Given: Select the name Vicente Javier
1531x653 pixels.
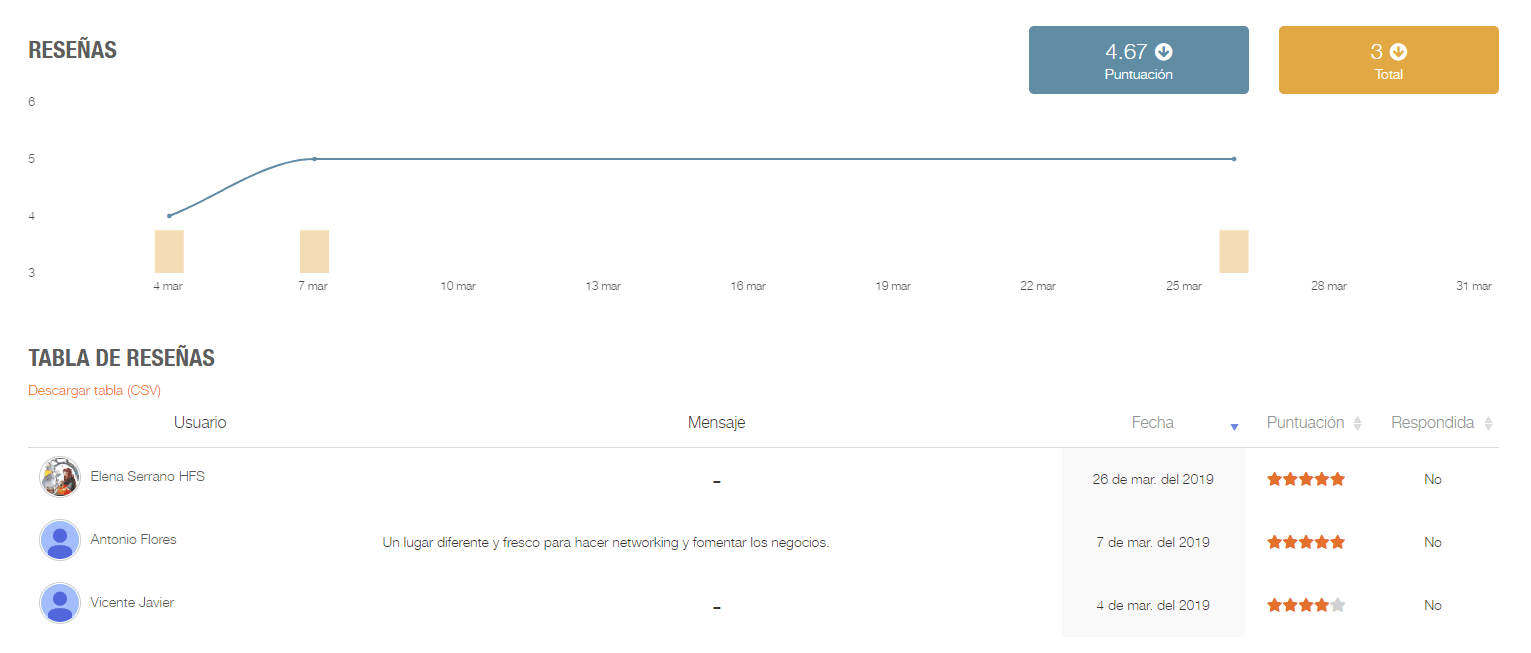Looking at the screenshot, I should coord(132,602).
